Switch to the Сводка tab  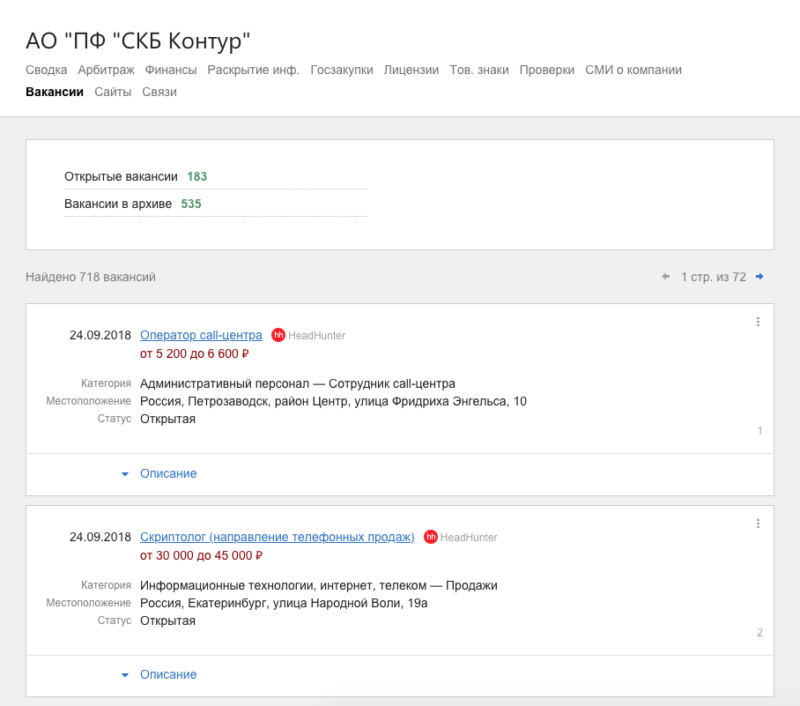pos(46,70)
